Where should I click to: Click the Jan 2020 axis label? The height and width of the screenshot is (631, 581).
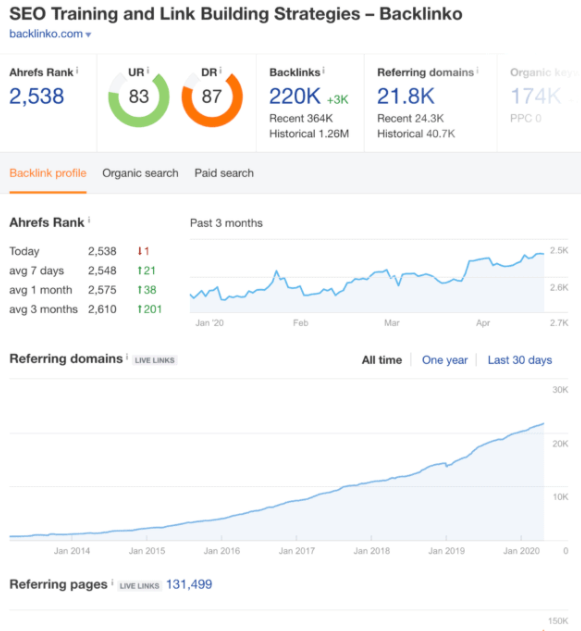tap(521, 551)
